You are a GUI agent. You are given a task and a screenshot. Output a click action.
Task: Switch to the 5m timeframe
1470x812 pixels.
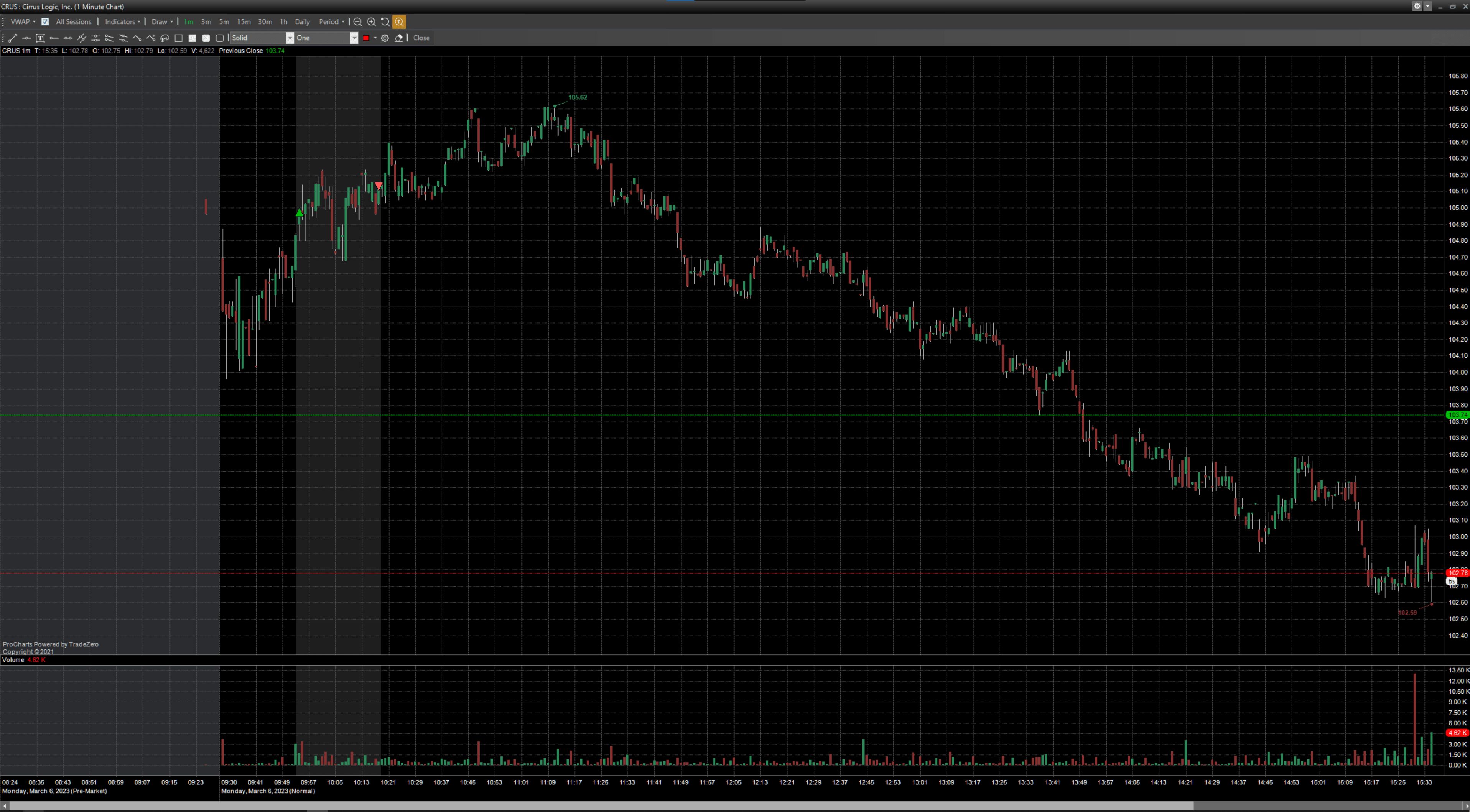point(224,22)
